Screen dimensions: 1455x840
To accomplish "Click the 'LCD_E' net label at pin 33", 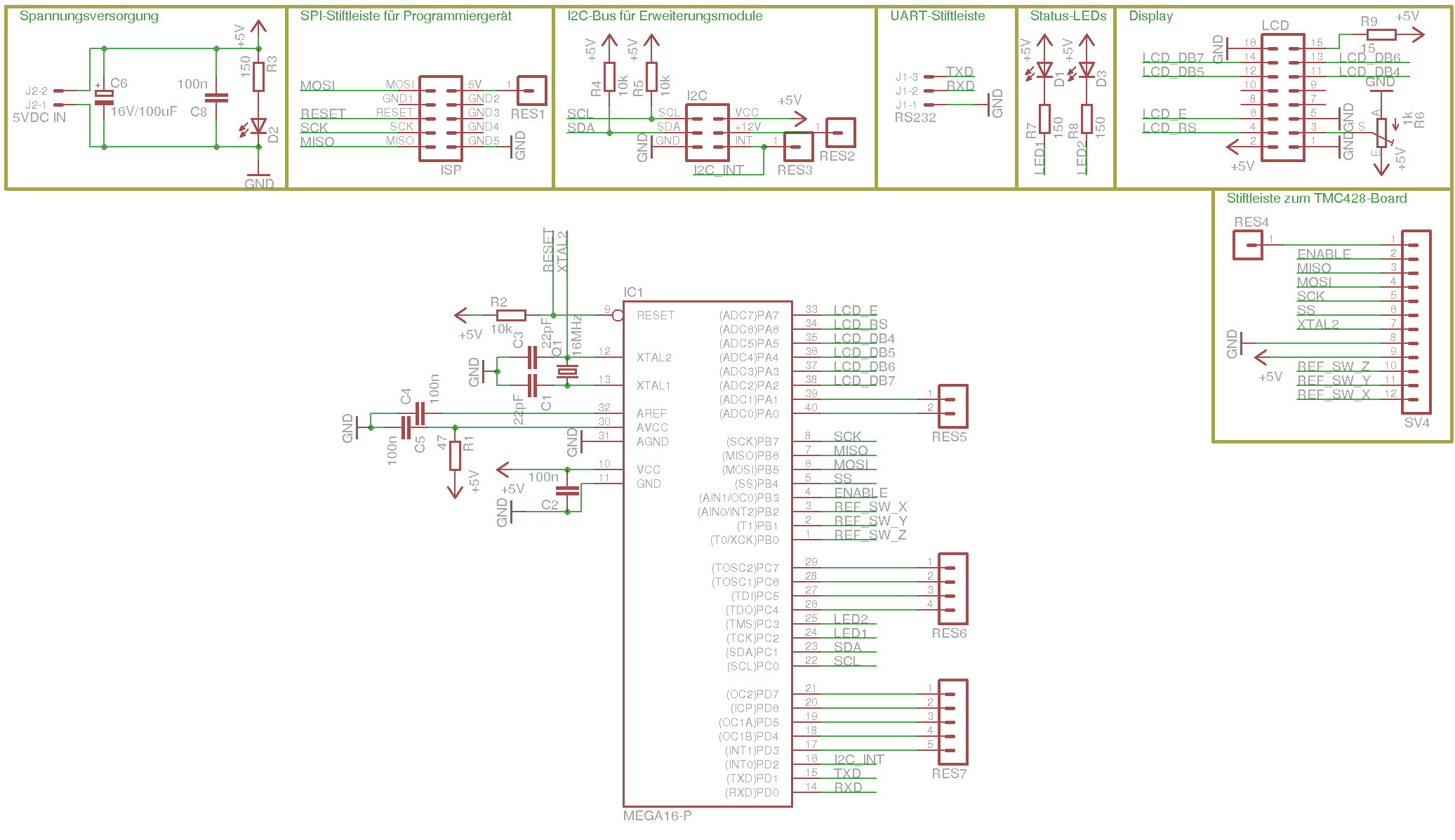I will tap(856, 310).
